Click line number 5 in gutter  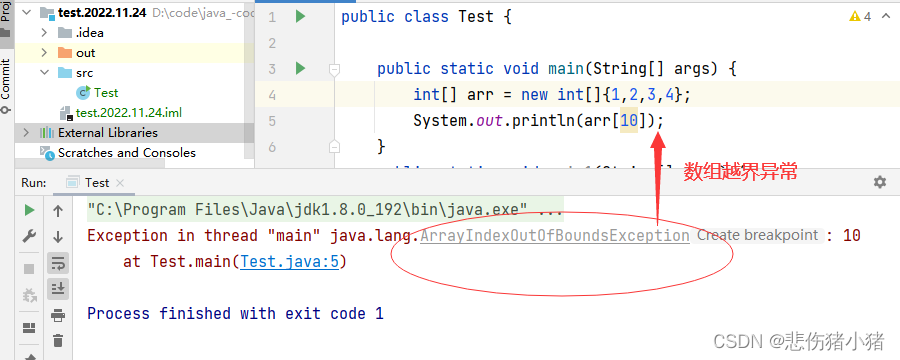[x=271, y=121]
